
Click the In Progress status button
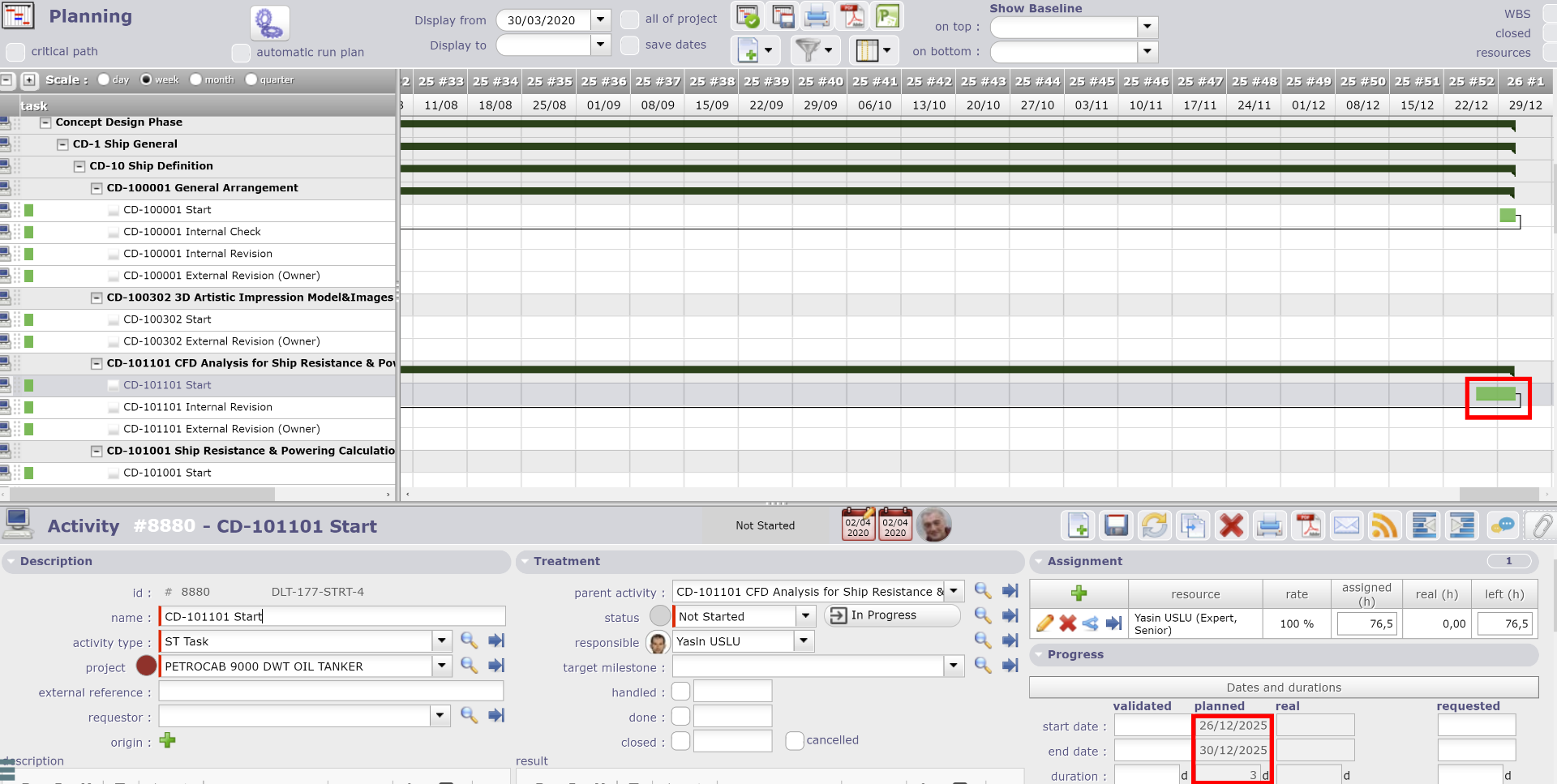[892, 615]
